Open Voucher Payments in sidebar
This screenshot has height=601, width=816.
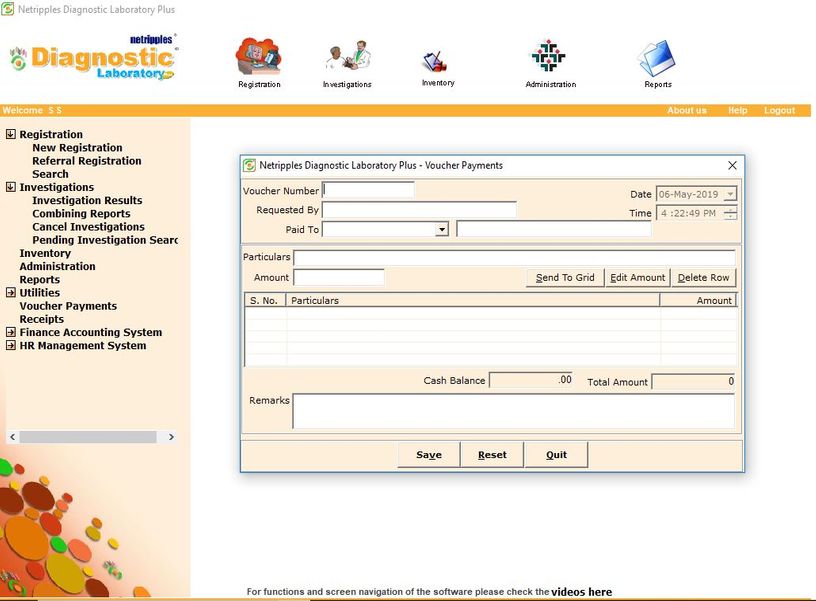(x=68, y=306)
